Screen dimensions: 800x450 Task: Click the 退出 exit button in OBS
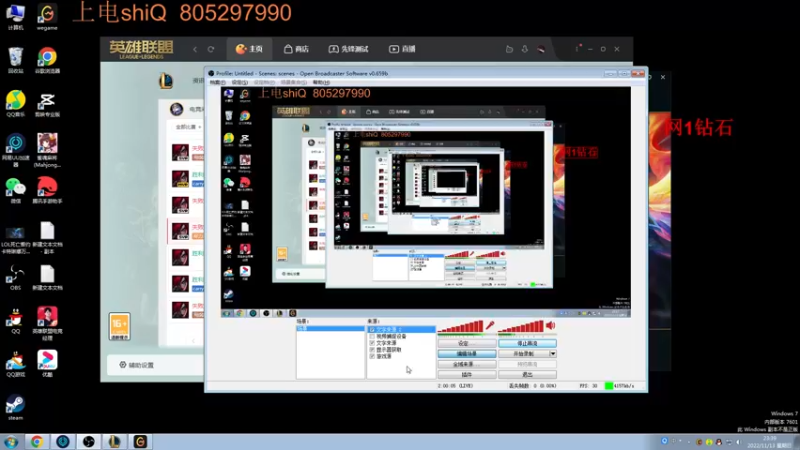click(527, 374)
